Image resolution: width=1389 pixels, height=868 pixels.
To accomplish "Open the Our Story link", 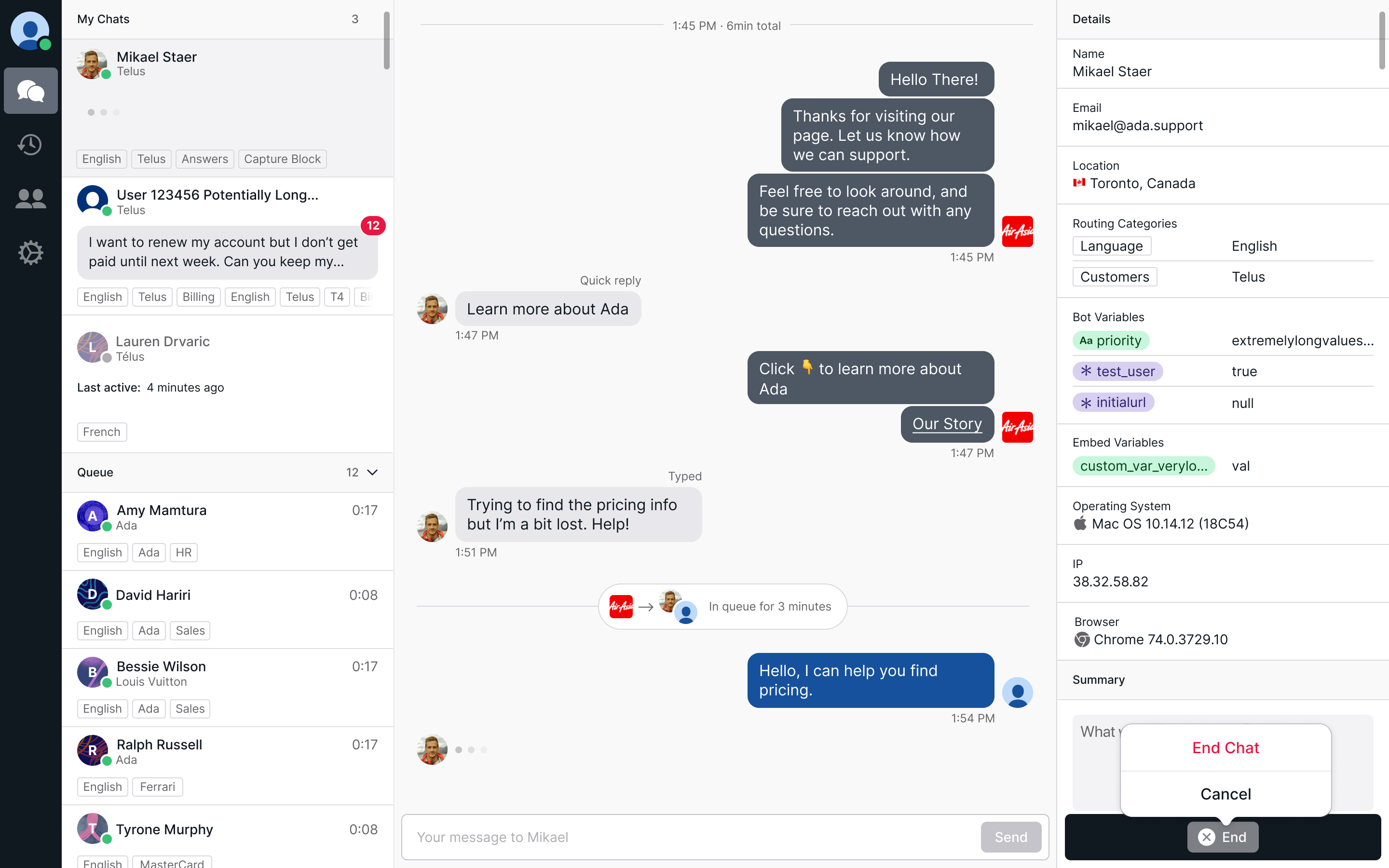I will click(x=947, y=424).
